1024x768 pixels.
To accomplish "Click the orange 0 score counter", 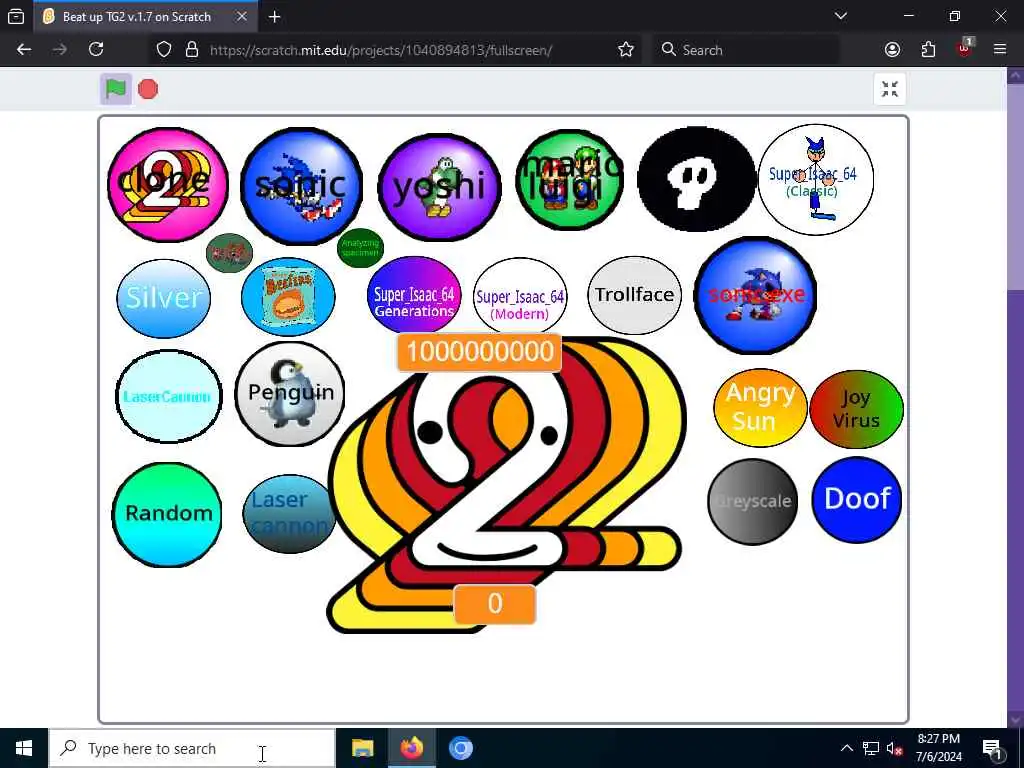I will (x=495, y=604).
